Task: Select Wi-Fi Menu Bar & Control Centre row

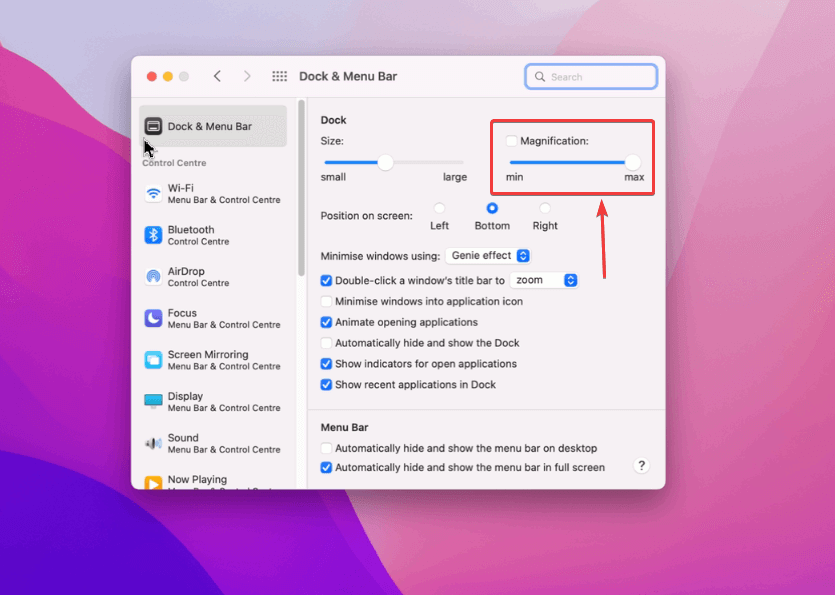Action: click(x=213, y=193)
